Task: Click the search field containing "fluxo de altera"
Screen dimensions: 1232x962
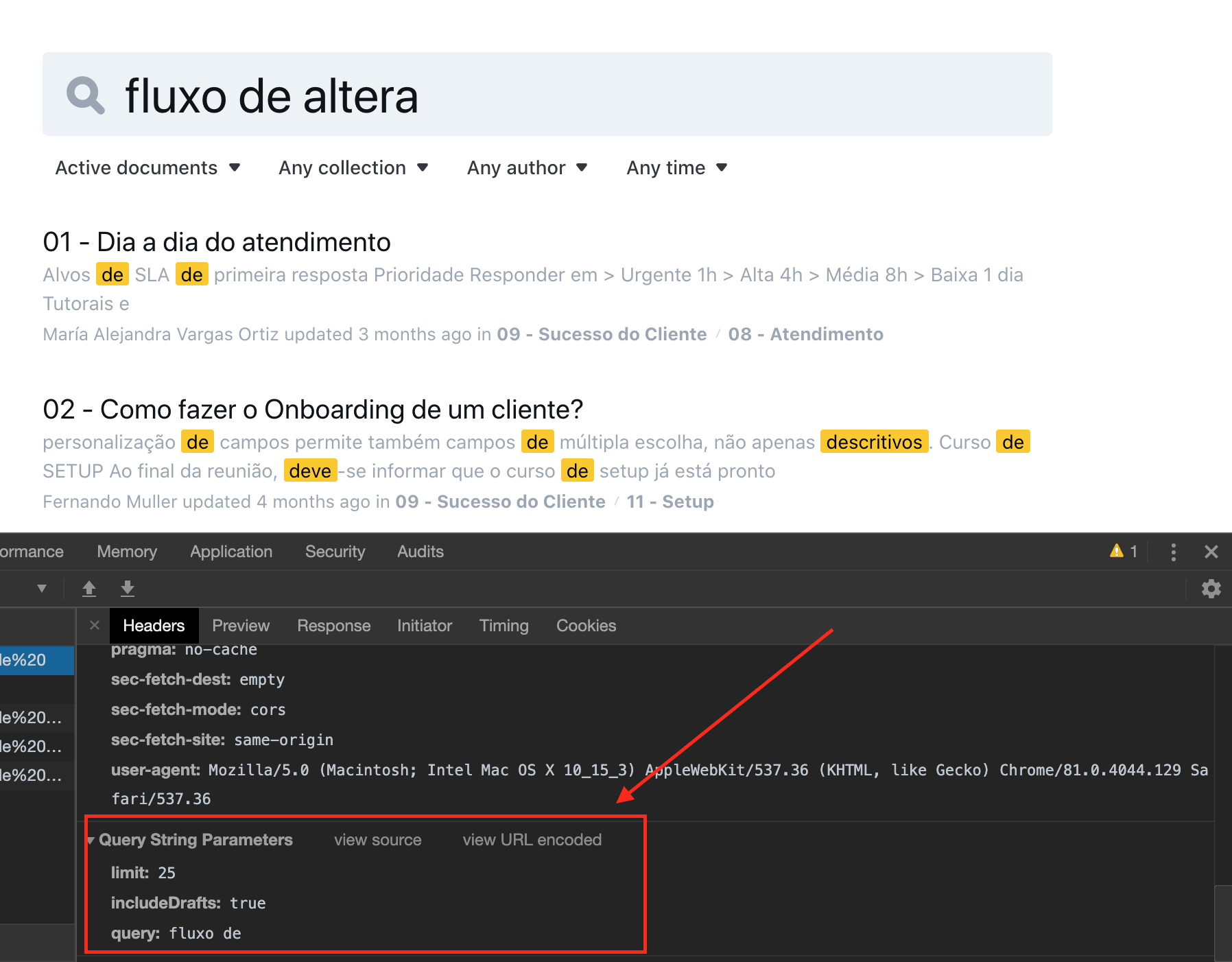Action: [547, 94]
